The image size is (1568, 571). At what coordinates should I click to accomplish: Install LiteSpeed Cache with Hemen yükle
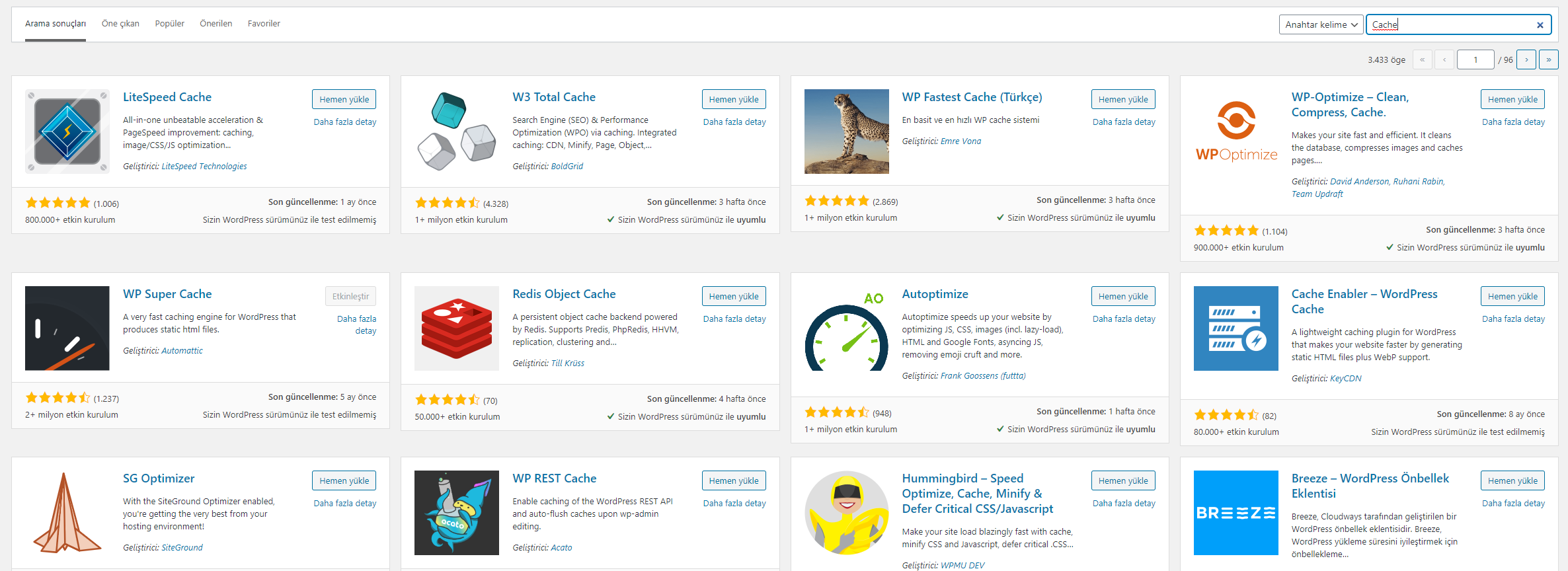pos(344,99)
